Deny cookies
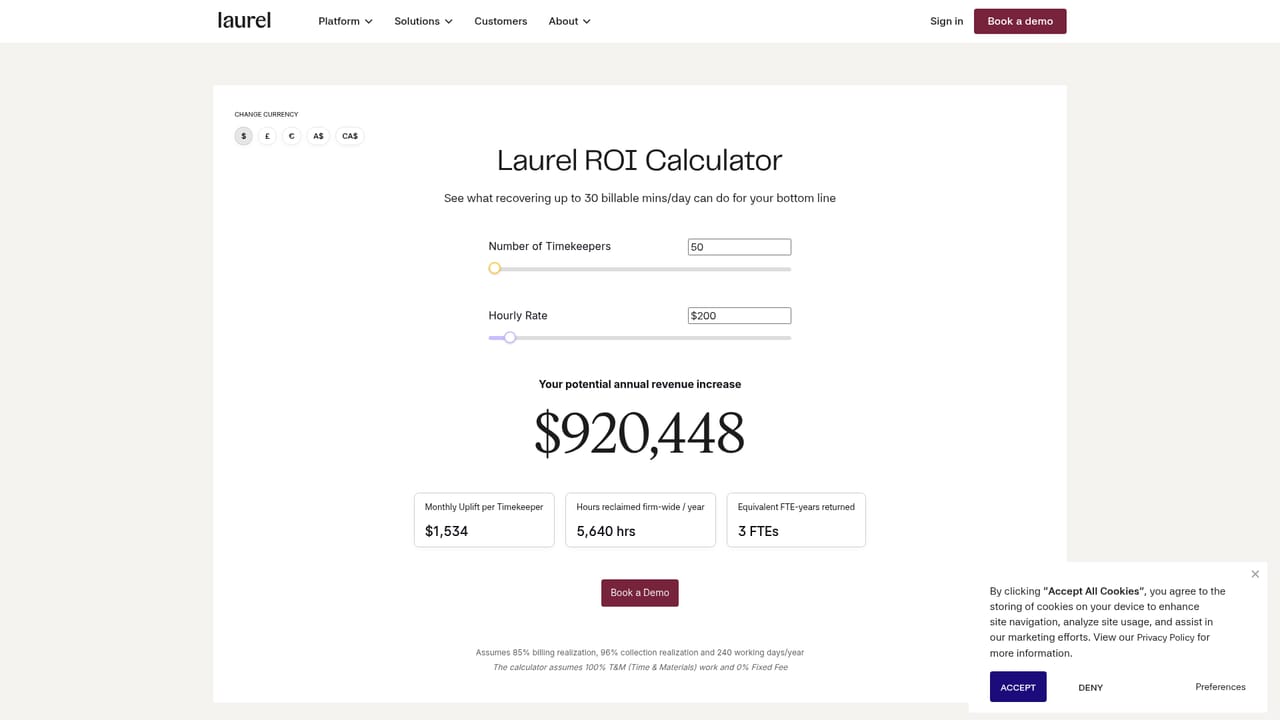 (x=1090, y=687)
